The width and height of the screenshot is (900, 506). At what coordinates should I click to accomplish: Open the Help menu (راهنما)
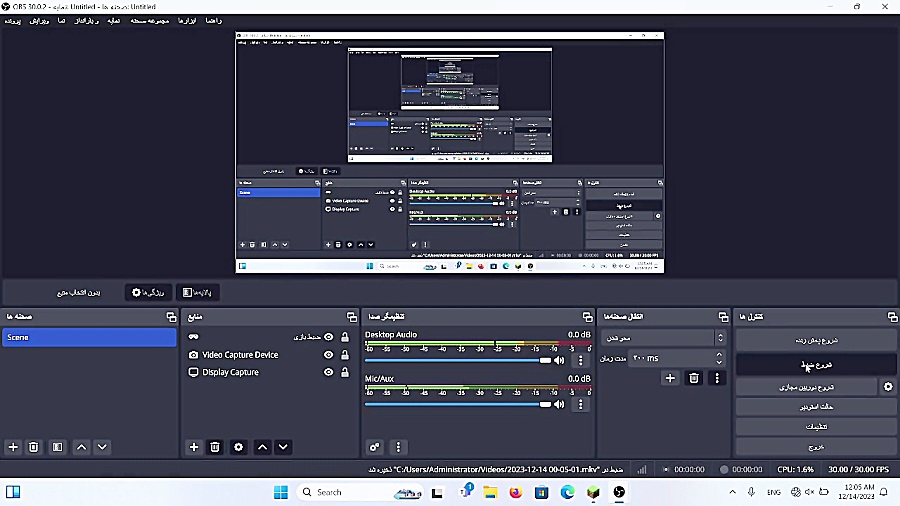pos(214,21)
